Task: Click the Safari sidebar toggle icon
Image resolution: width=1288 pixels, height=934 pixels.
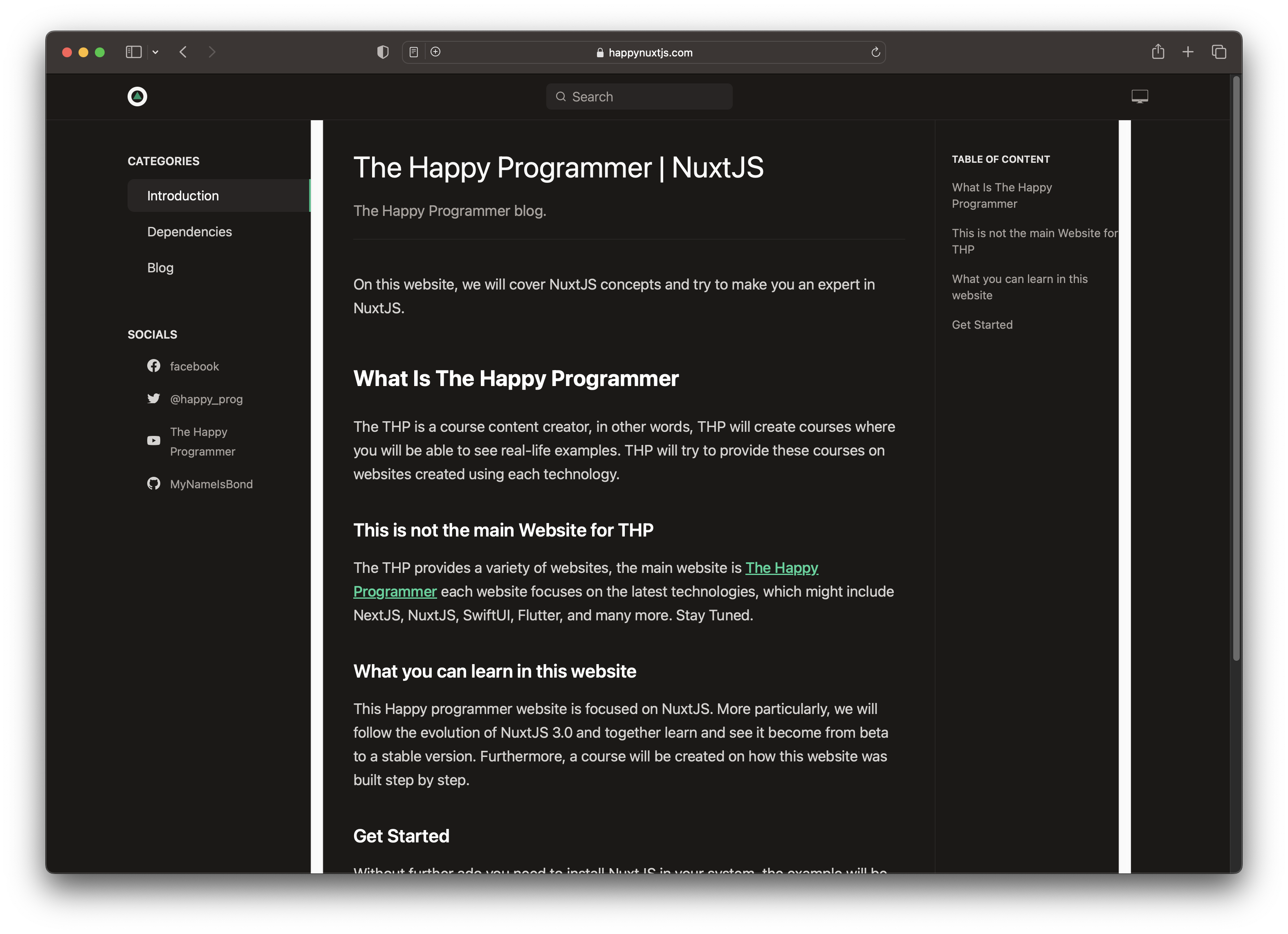Action: click(133, 52)
